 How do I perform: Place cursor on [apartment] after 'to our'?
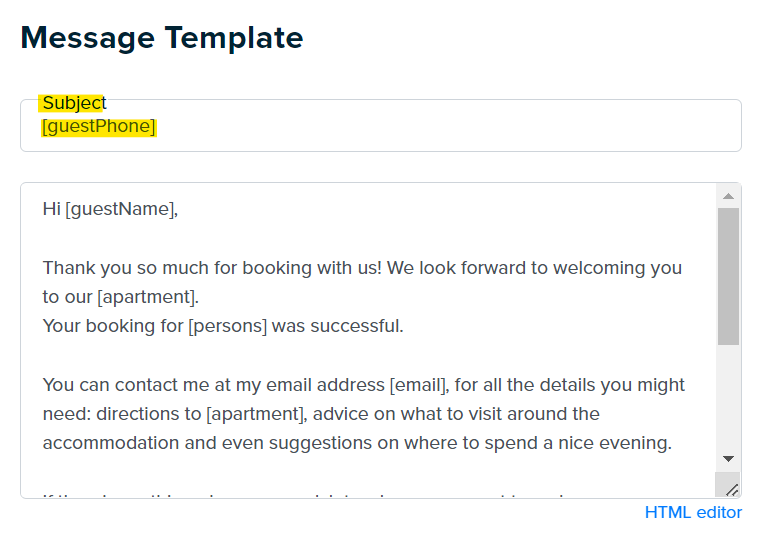146,297
